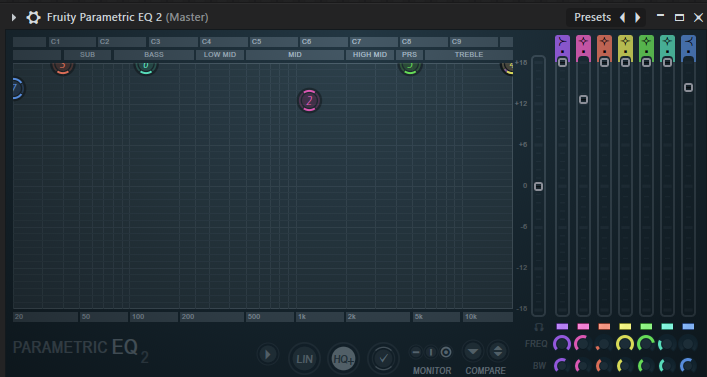
Task: Set Monitor to the circle option
Action: pos(445,352)
